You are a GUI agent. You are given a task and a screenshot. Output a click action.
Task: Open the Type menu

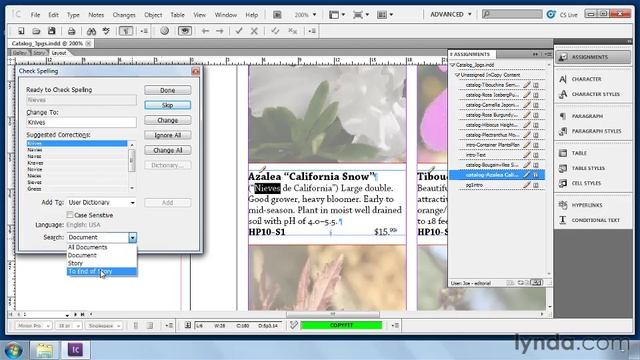pos(73,15)
